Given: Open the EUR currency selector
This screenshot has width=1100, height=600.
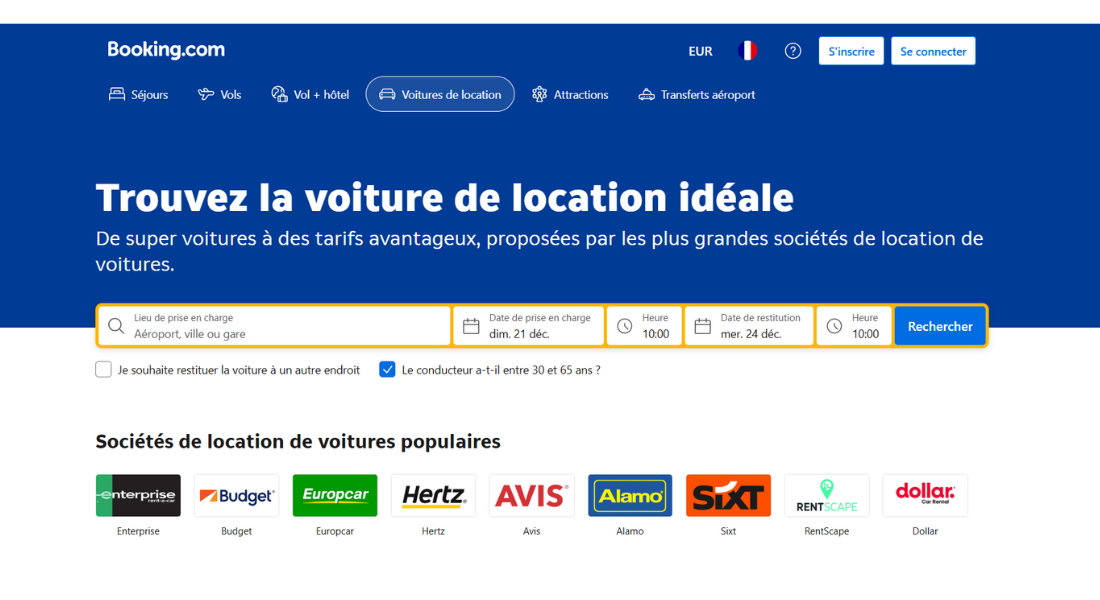Looking at the screenshot, I should click(700, 51).
